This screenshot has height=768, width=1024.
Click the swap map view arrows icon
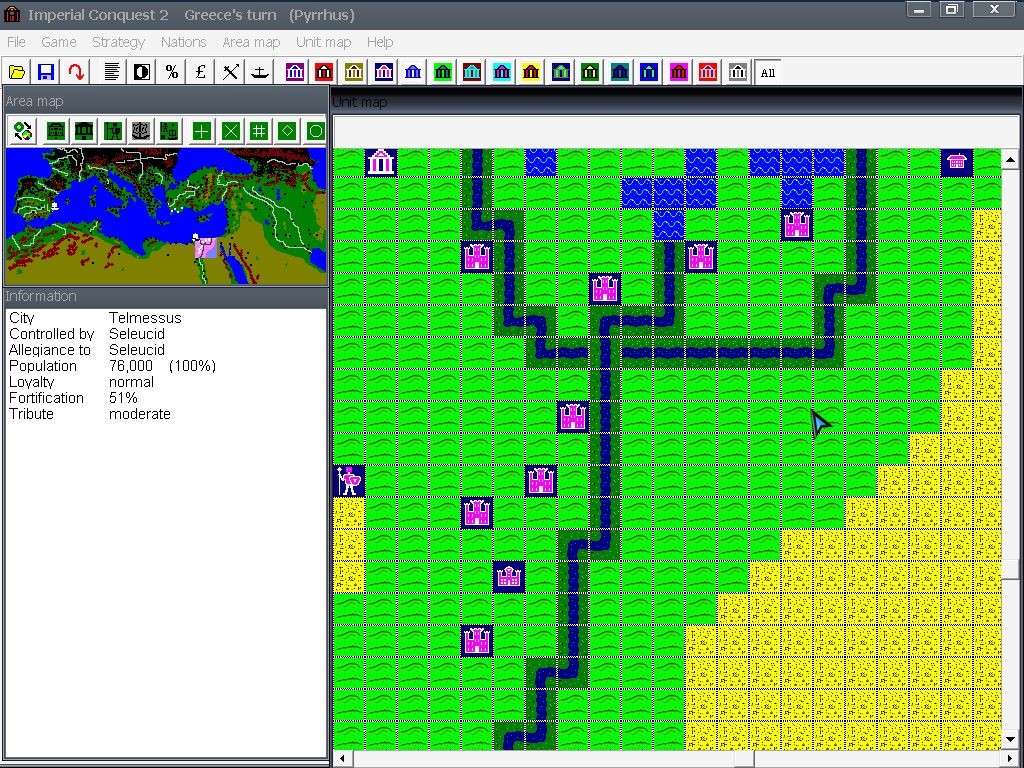pyautogui.click(x=23, y=131)
